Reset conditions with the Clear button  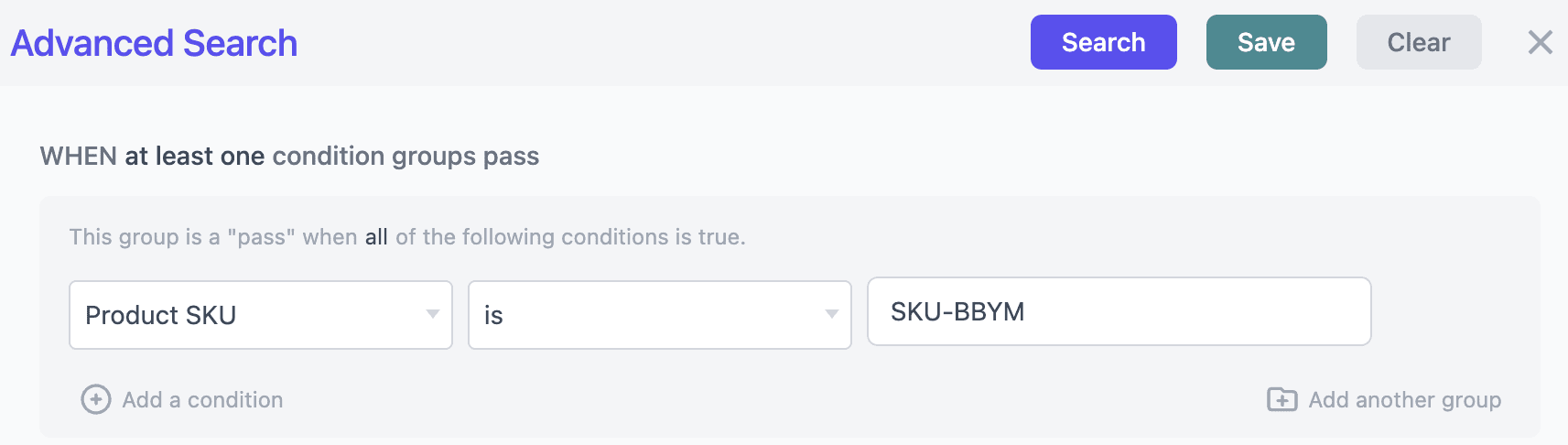[x=1418, y=42]
